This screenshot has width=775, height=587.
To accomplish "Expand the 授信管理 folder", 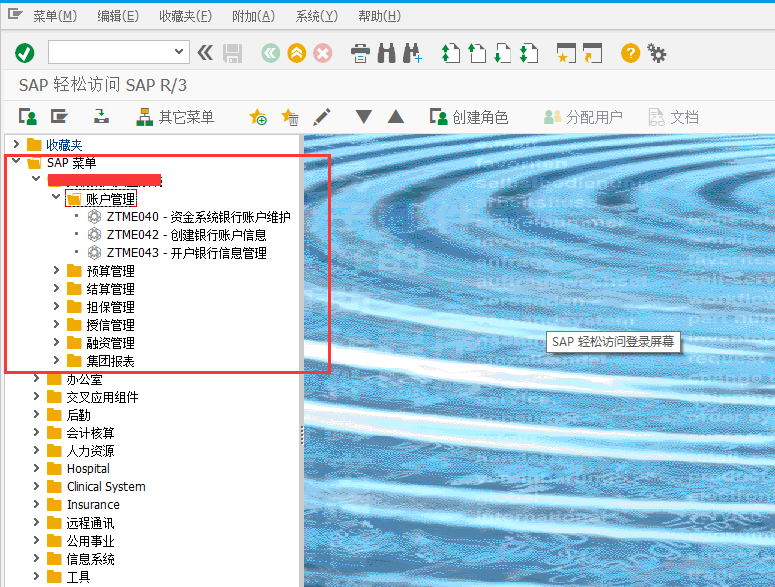I will (56, 324).
